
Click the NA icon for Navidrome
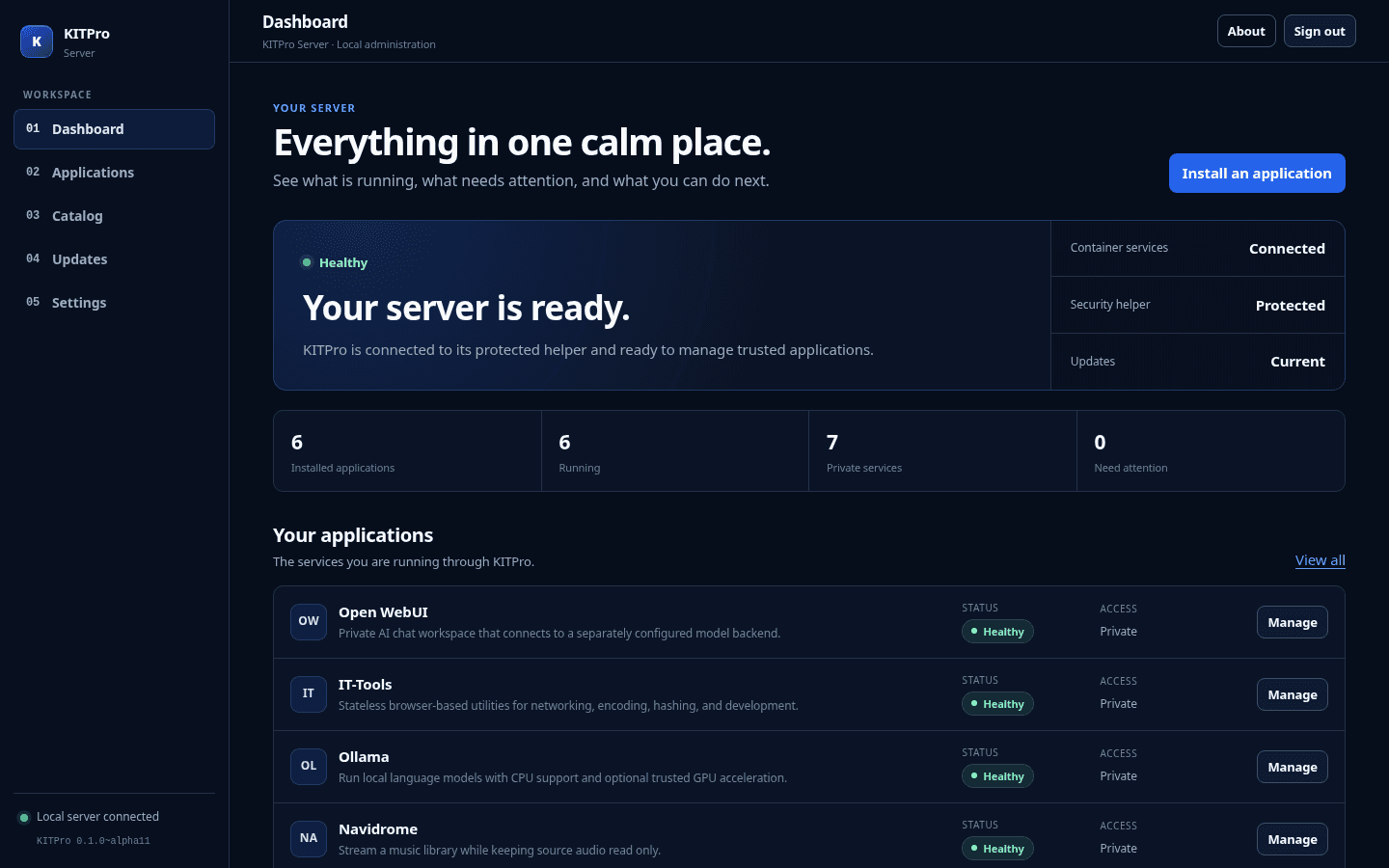click(x=309, y=838)
